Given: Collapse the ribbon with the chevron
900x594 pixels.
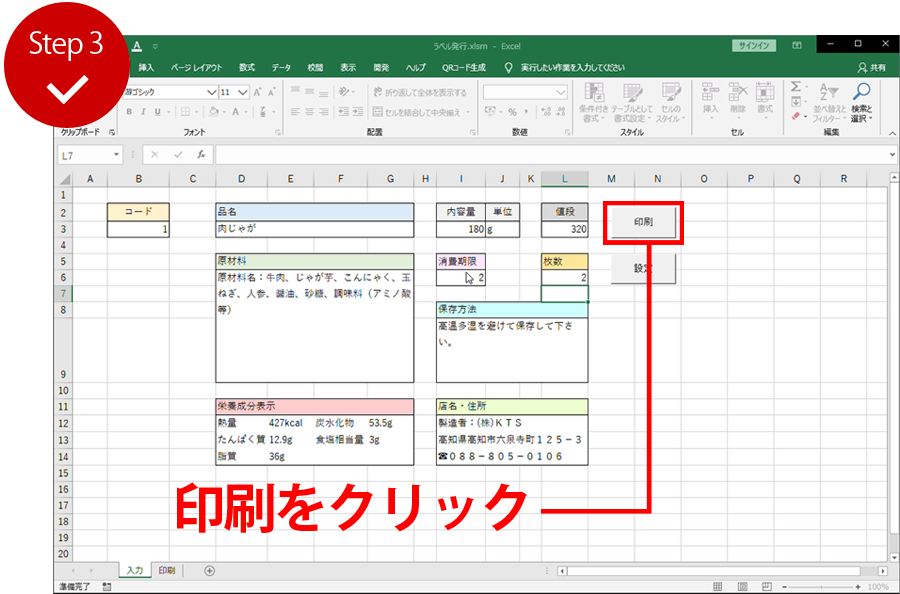Looking at the screenshot, I should [x=892, y=133].
